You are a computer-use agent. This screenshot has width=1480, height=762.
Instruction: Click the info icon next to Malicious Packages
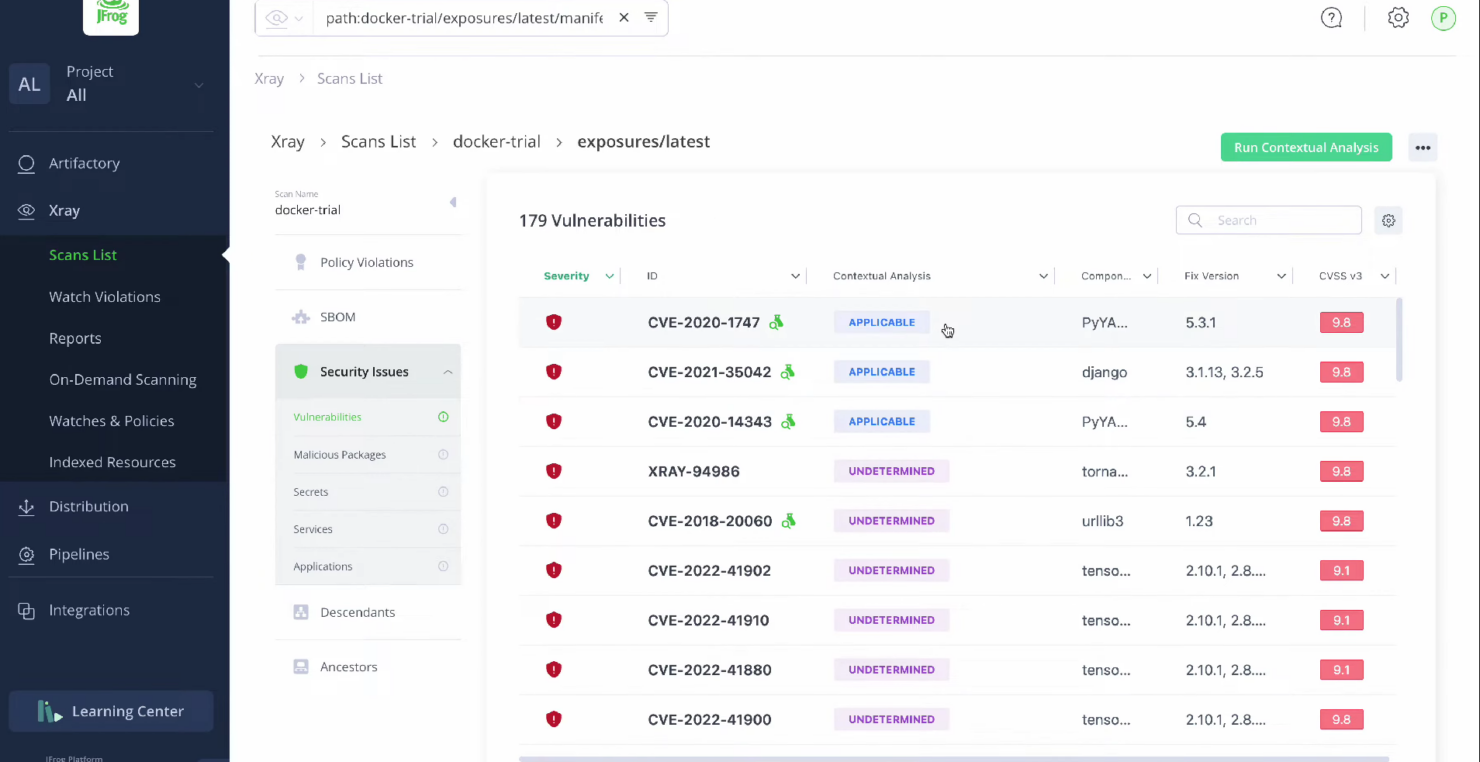point(443,454)
